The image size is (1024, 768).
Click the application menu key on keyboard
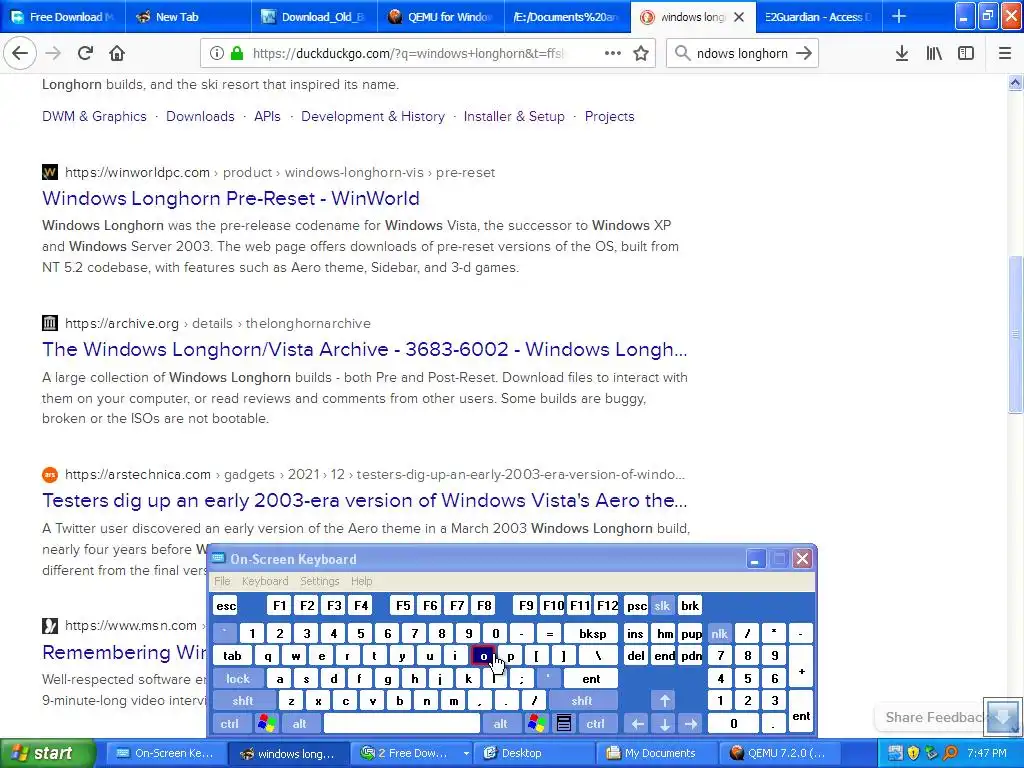click(x=564, y=723)
